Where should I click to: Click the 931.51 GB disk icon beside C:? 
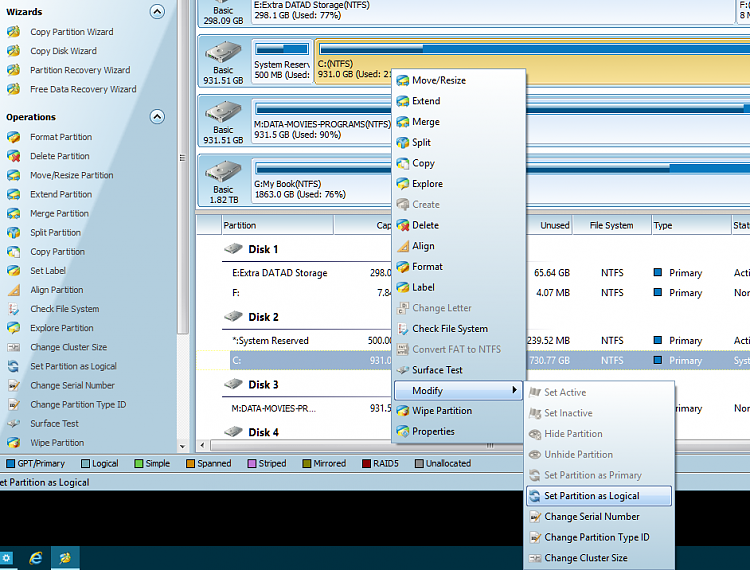pos(223,53)
